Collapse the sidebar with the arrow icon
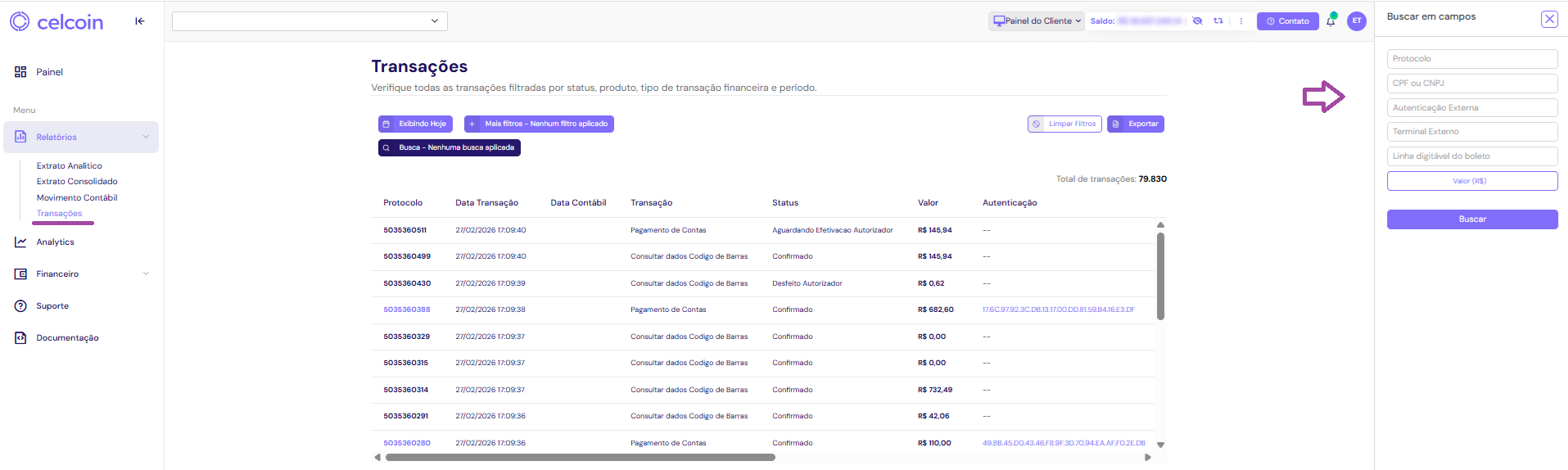The width and height of the screenshot is (1568, 470). tap(140, 21)
